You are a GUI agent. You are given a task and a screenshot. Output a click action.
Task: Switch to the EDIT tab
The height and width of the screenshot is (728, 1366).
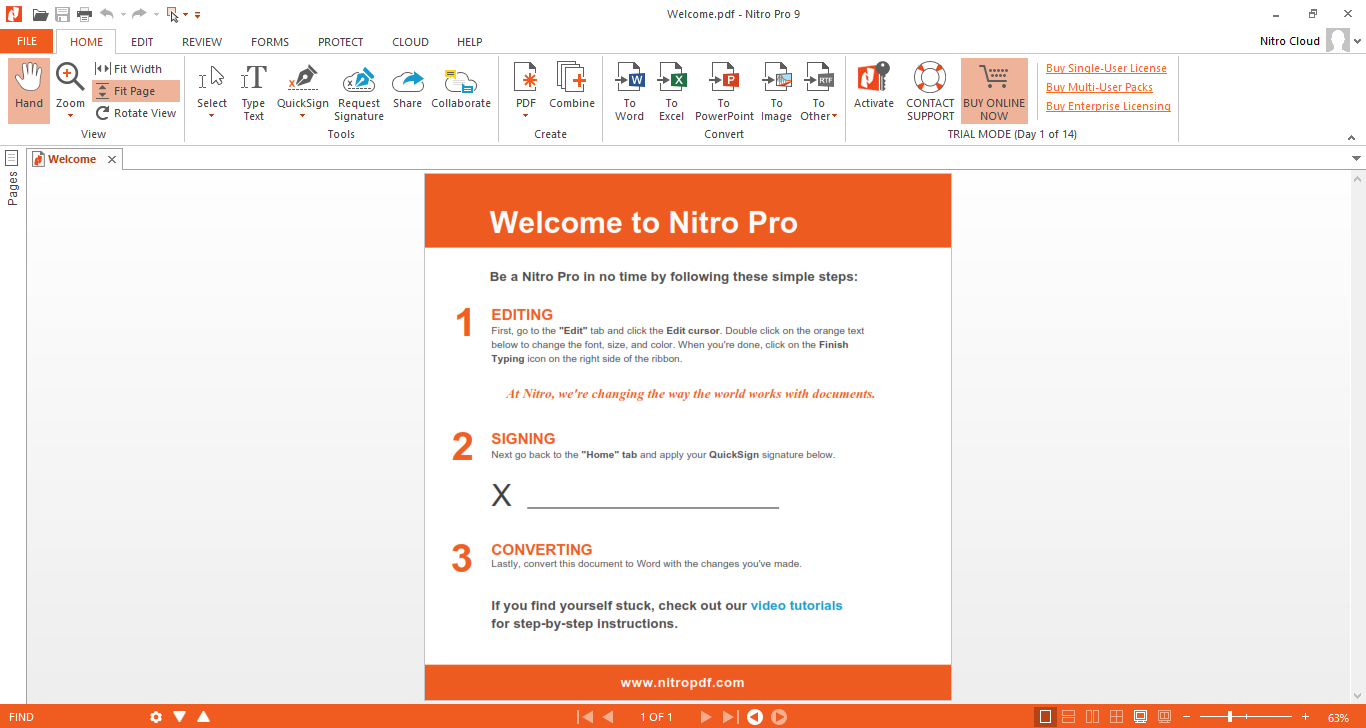(x=142, y=42)
